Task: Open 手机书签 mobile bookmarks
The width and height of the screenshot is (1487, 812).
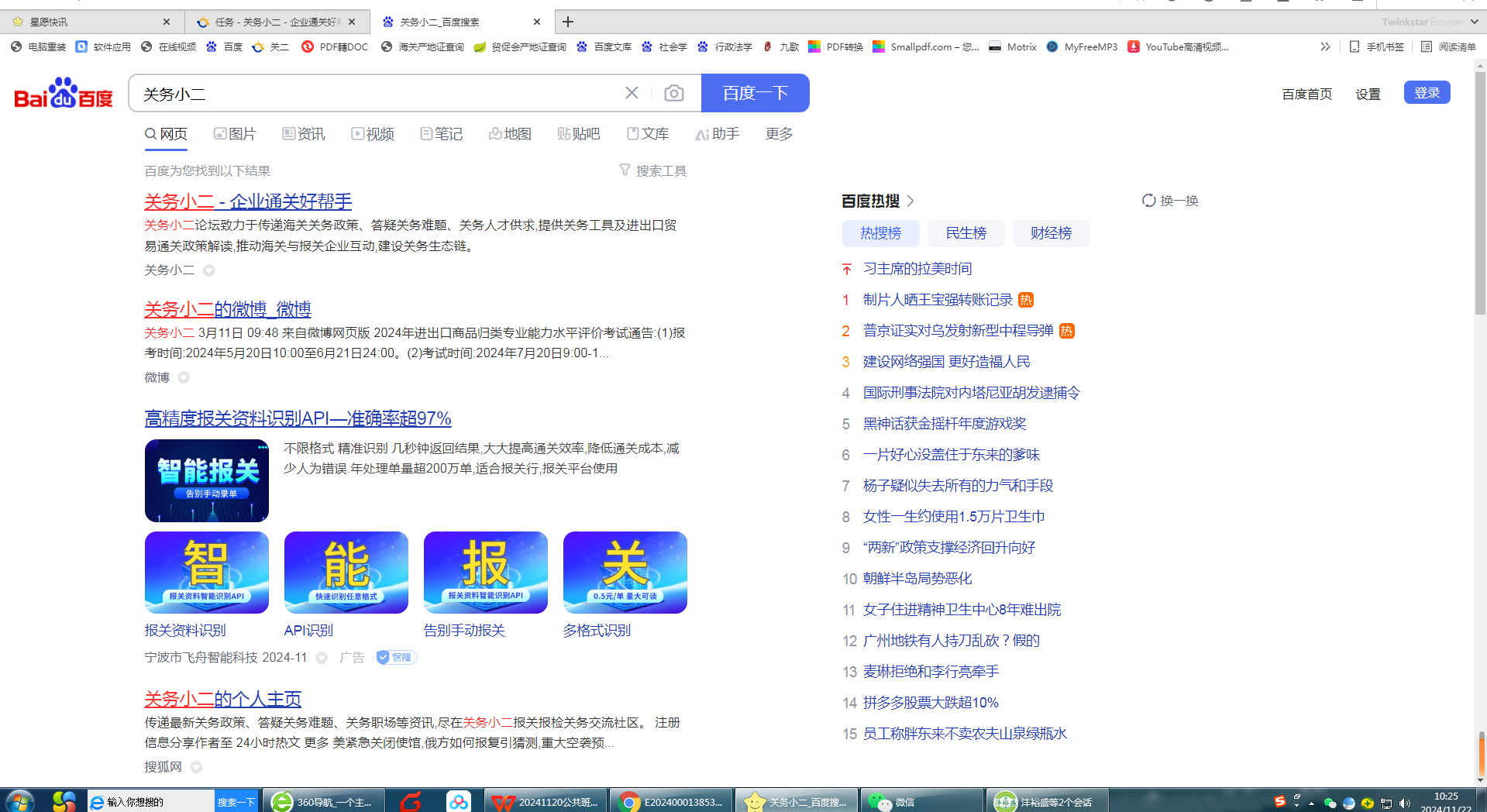Action: click(x=1377, y=46)
